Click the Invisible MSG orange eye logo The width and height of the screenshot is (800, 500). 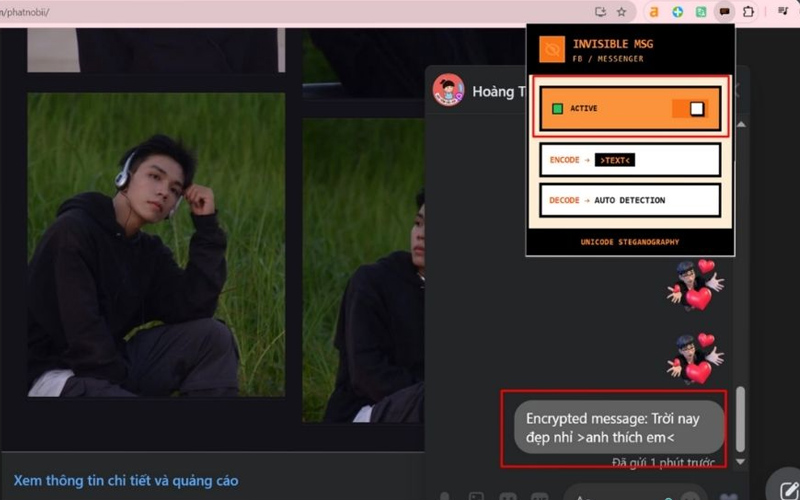pos(552,50)
